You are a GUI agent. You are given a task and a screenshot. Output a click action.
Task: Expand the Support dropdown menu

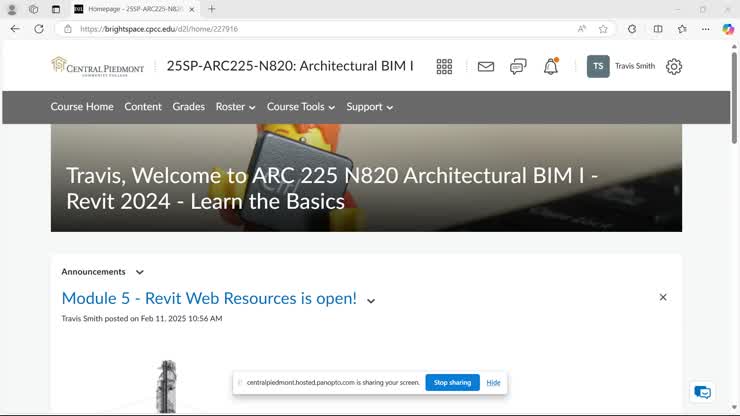point(370,107)
